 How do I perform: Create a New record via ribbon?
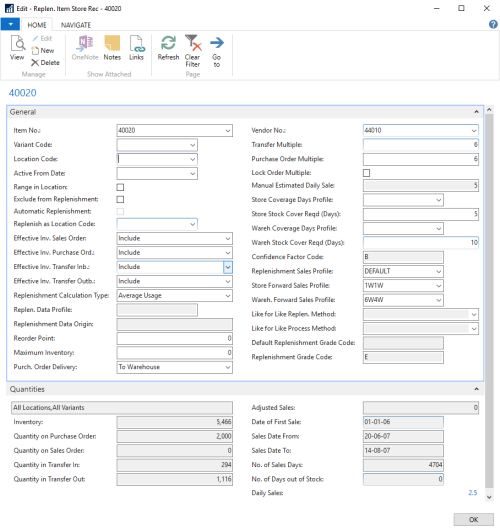coord(43,51)
